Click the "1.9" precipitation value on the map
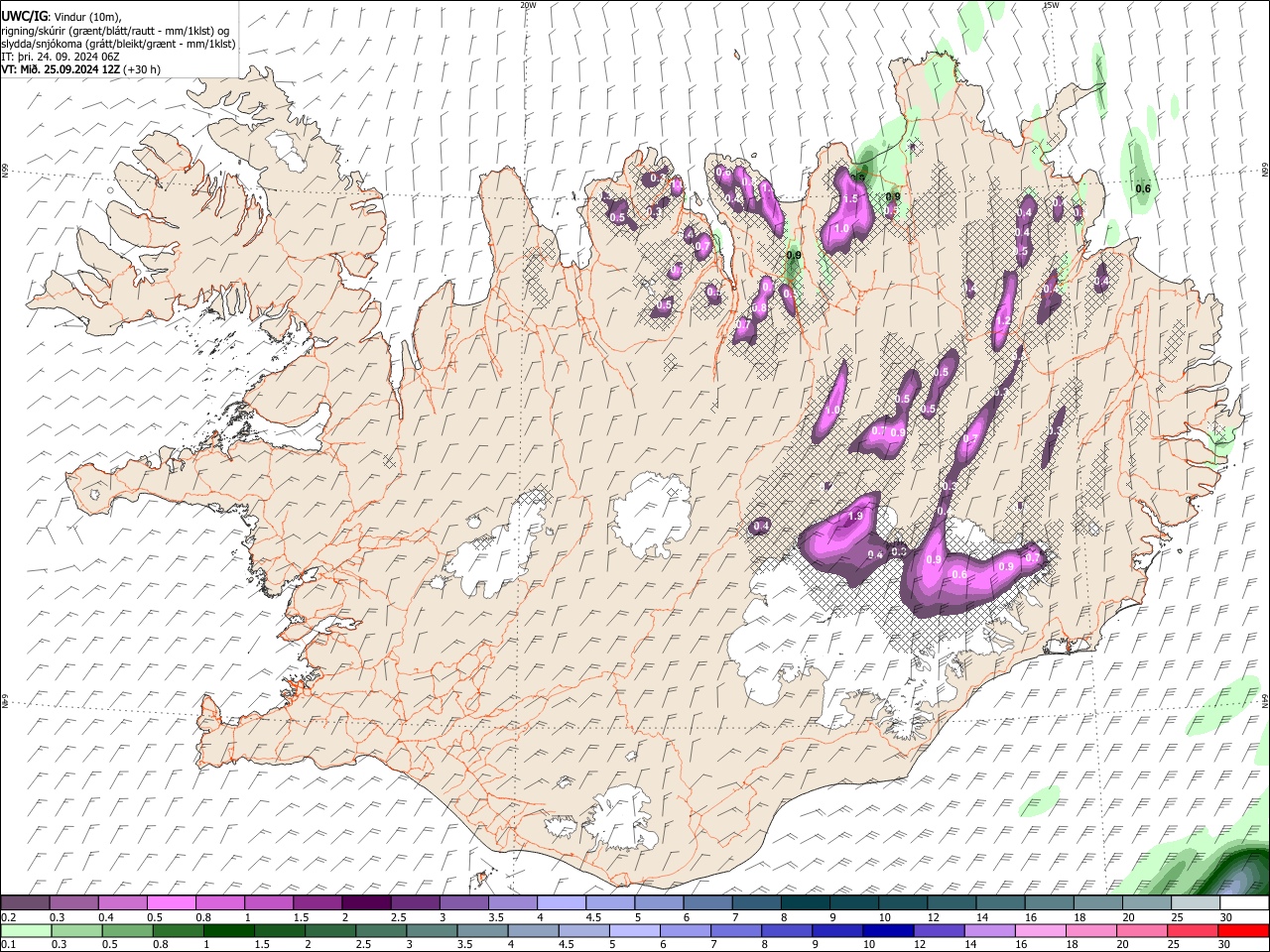1270x952 pixels. [x=854, y=517]
